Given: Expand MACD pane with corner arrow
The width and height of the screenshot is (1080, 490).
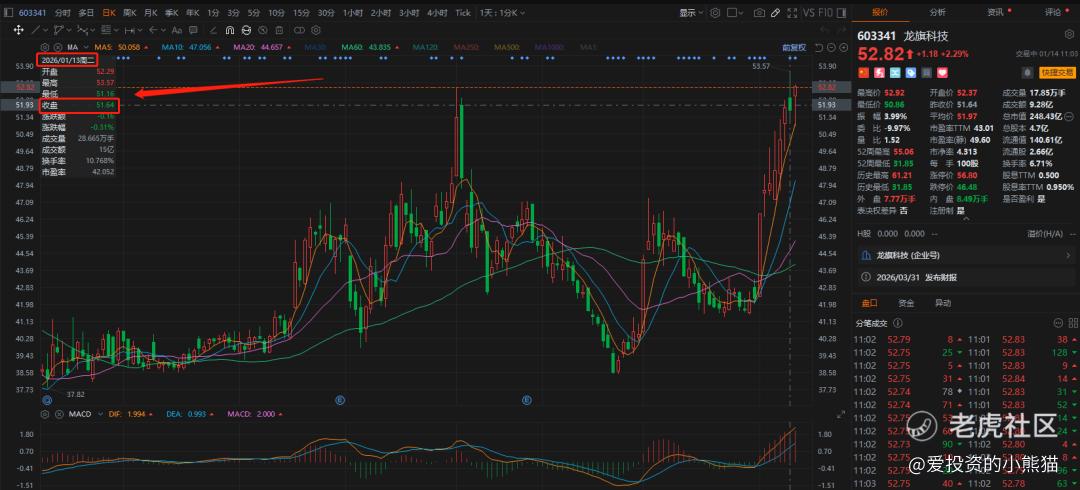Looking at the screenshot, I should [x=840, y=414].
